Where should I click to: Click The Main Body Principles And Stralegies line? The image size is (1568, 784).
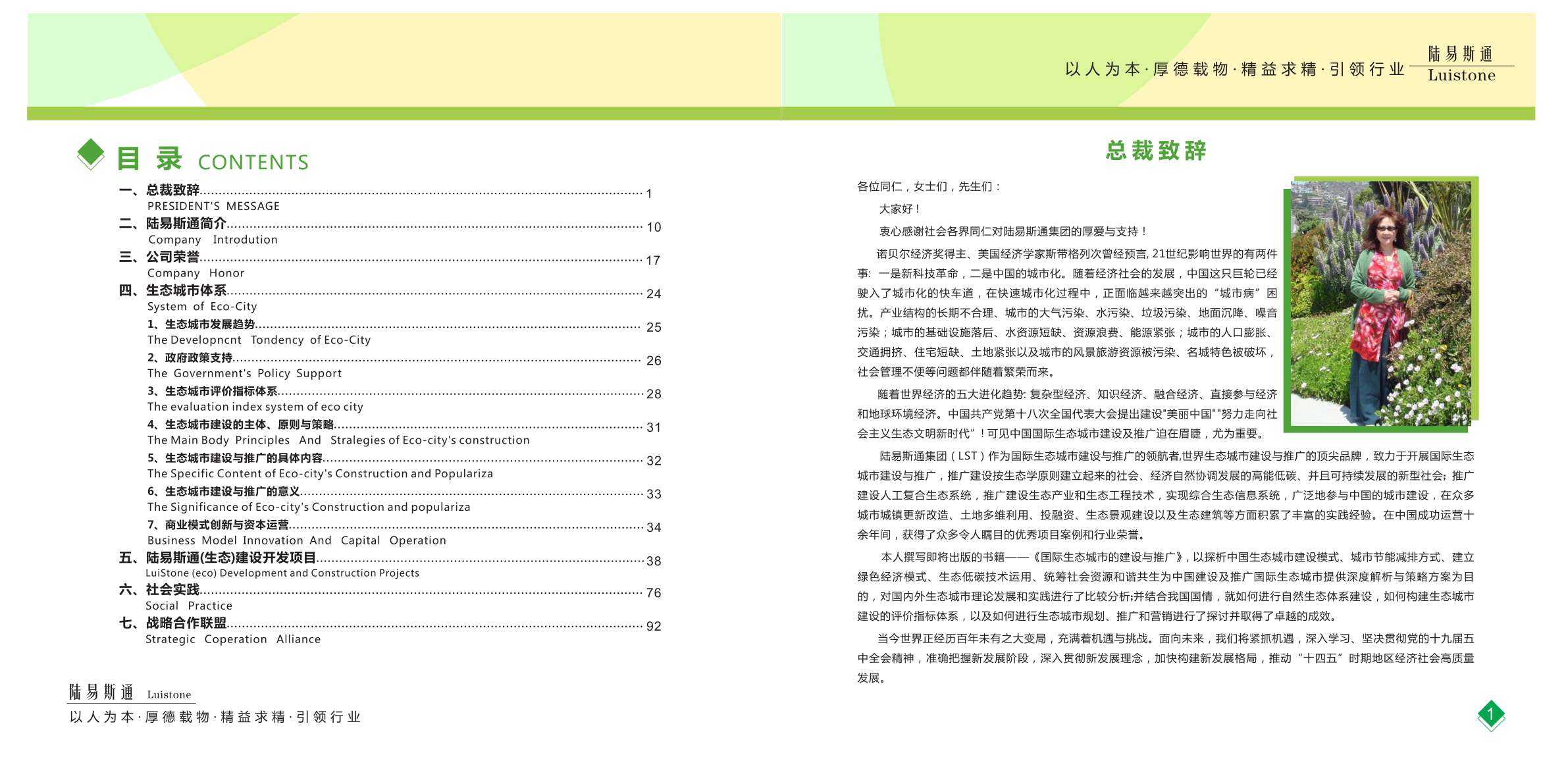(338, 440)
